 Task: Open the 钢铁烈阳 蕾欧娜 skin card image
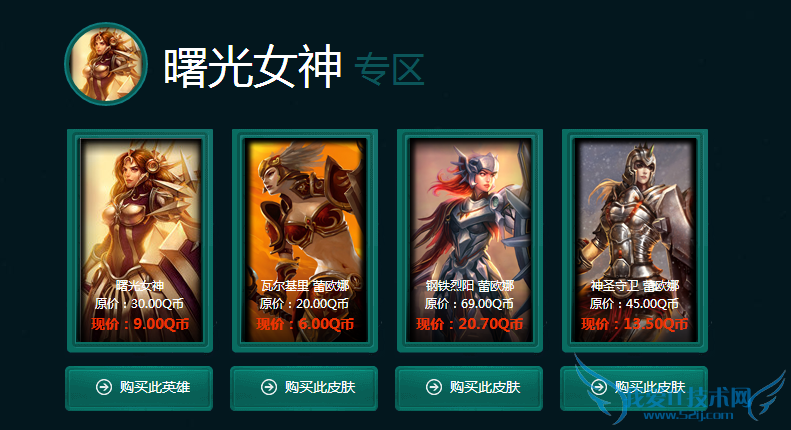coord(470,240)
